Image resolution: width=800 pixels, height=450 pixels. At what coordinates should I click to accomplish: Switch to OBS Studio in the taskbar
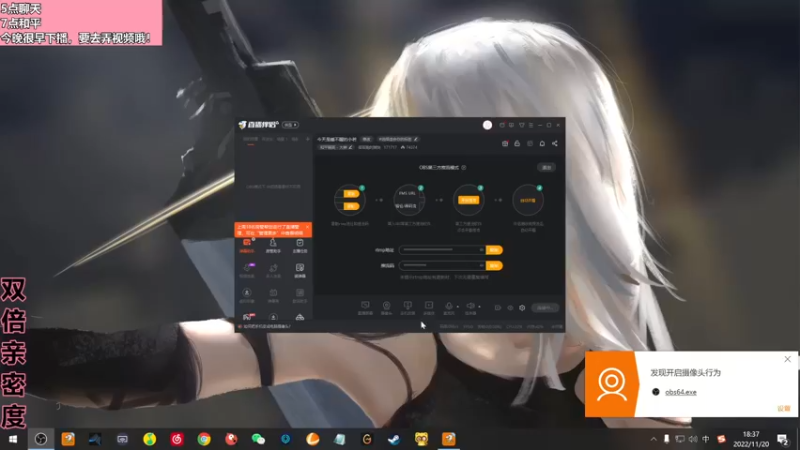tap(41, 439)
